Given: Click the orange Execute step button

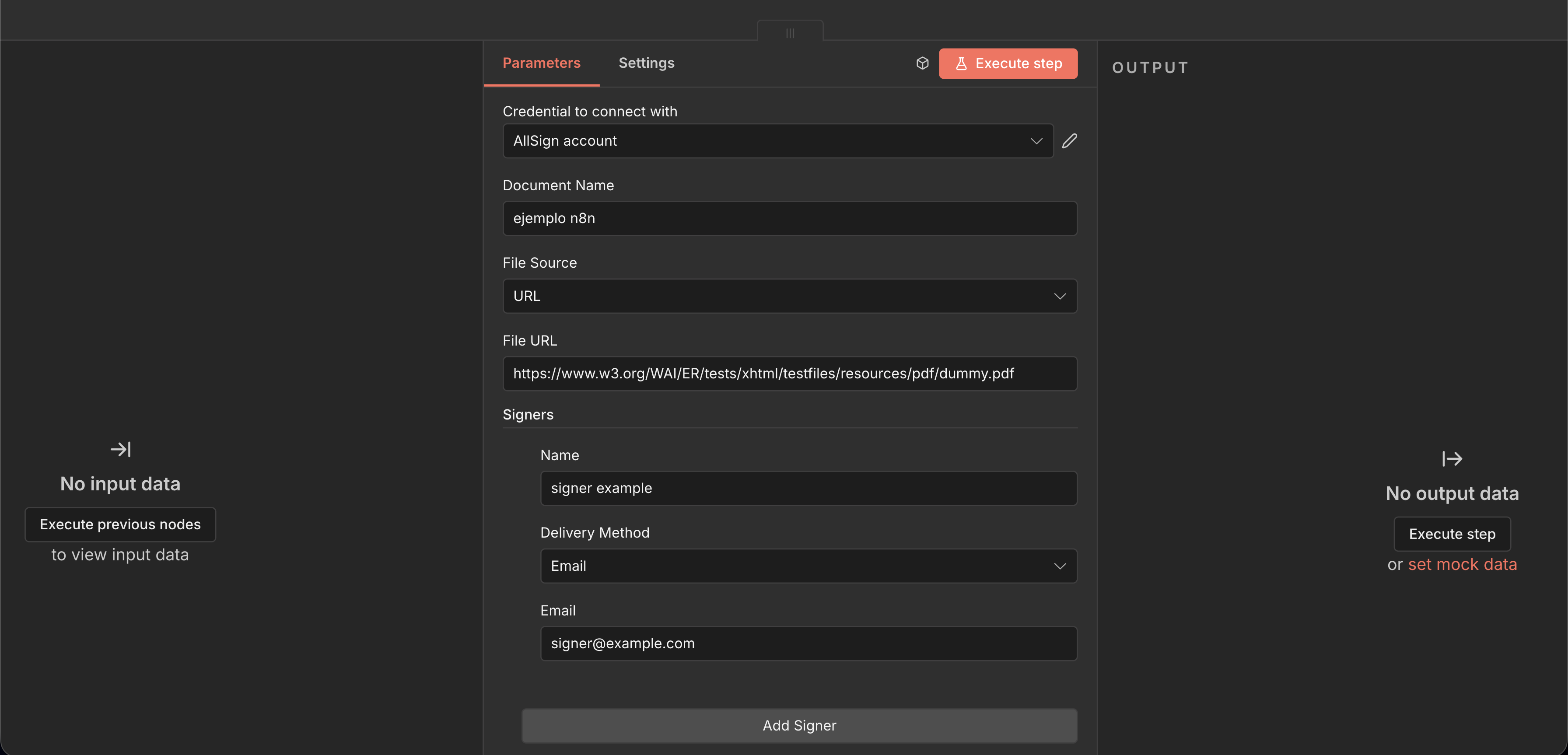Looking at the screenshot, I should point(1008,63).
